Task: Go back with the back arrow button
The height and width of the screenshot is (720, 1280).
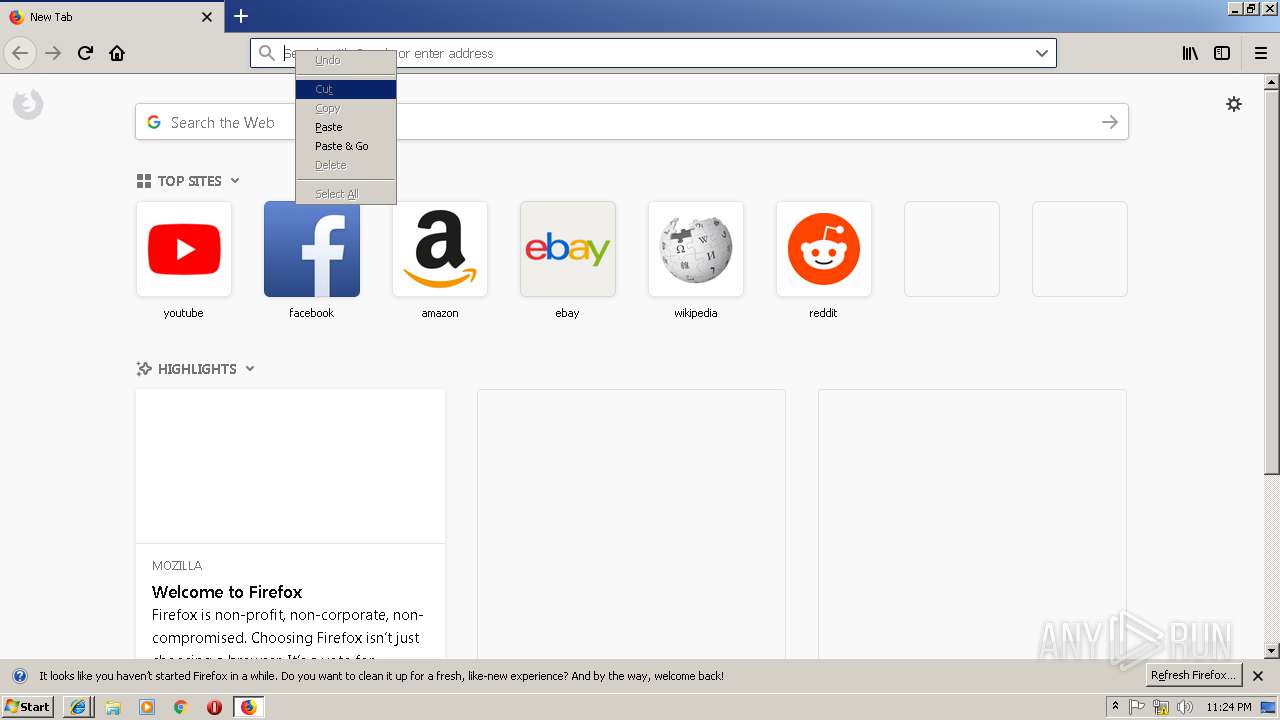Action: (x=20, y=53)
